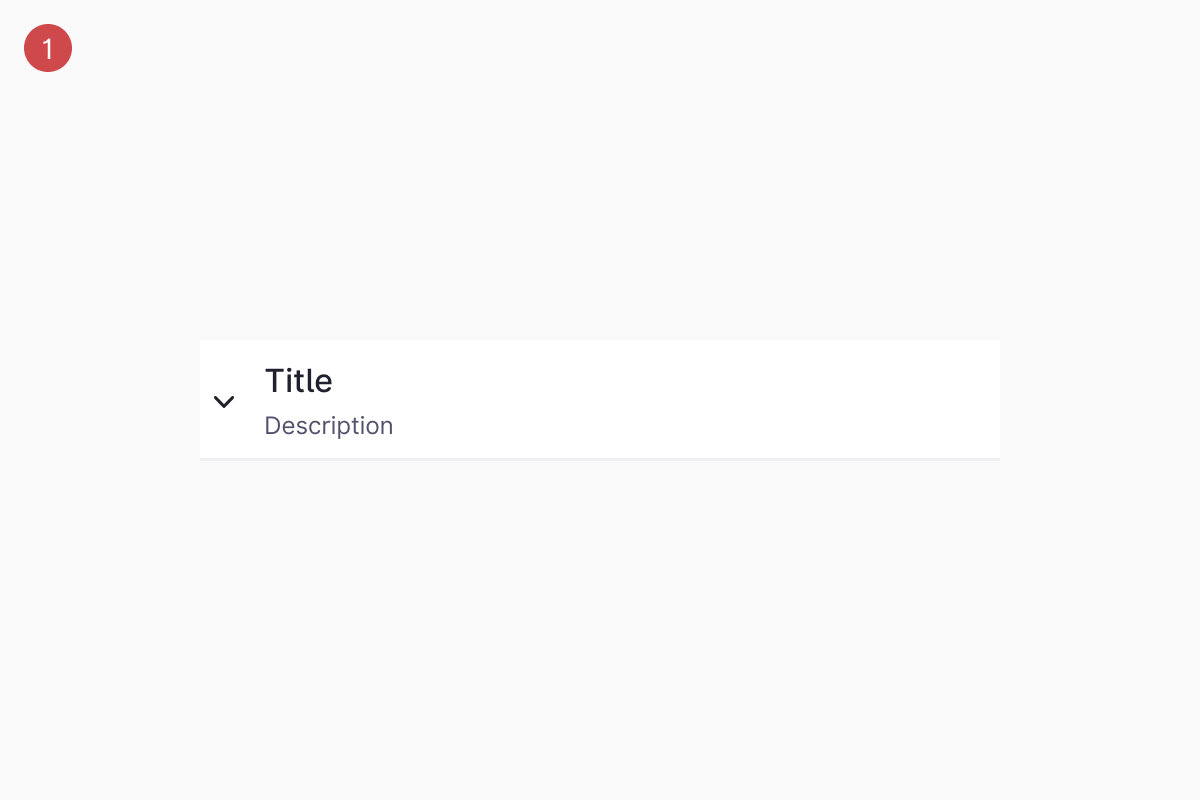The height and width of the screenshot is (800, 1200).
Task: Click the blank gray background below the accordion
Action: coord(600,630)
